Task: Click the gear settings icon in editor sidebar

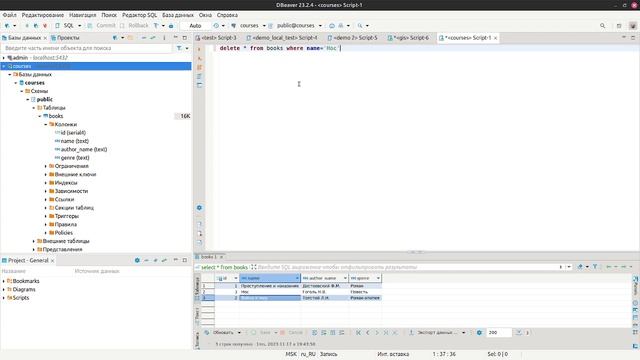Action: click(x=199, y=208)
